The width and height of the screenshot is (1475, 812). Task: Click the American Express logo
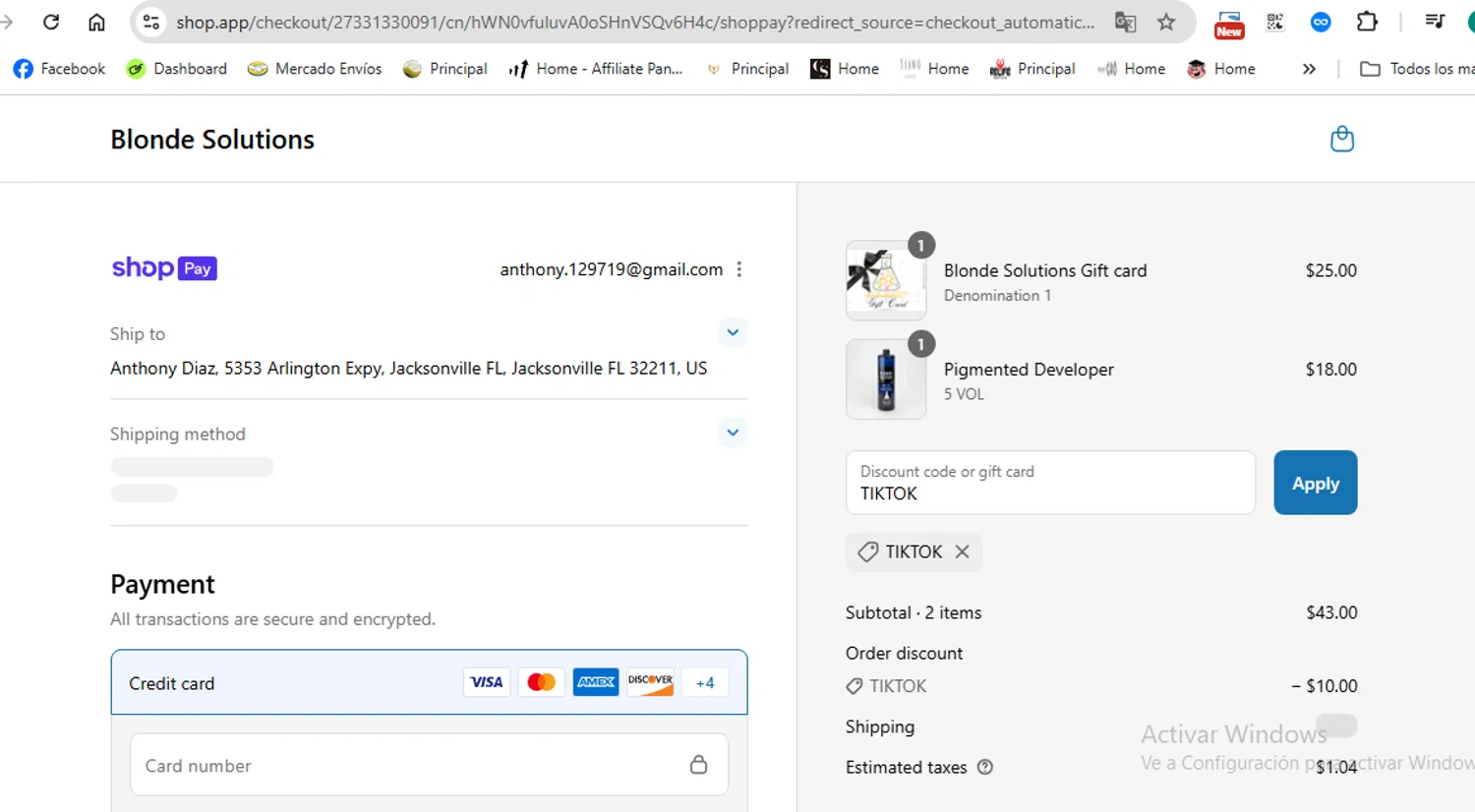596,682
